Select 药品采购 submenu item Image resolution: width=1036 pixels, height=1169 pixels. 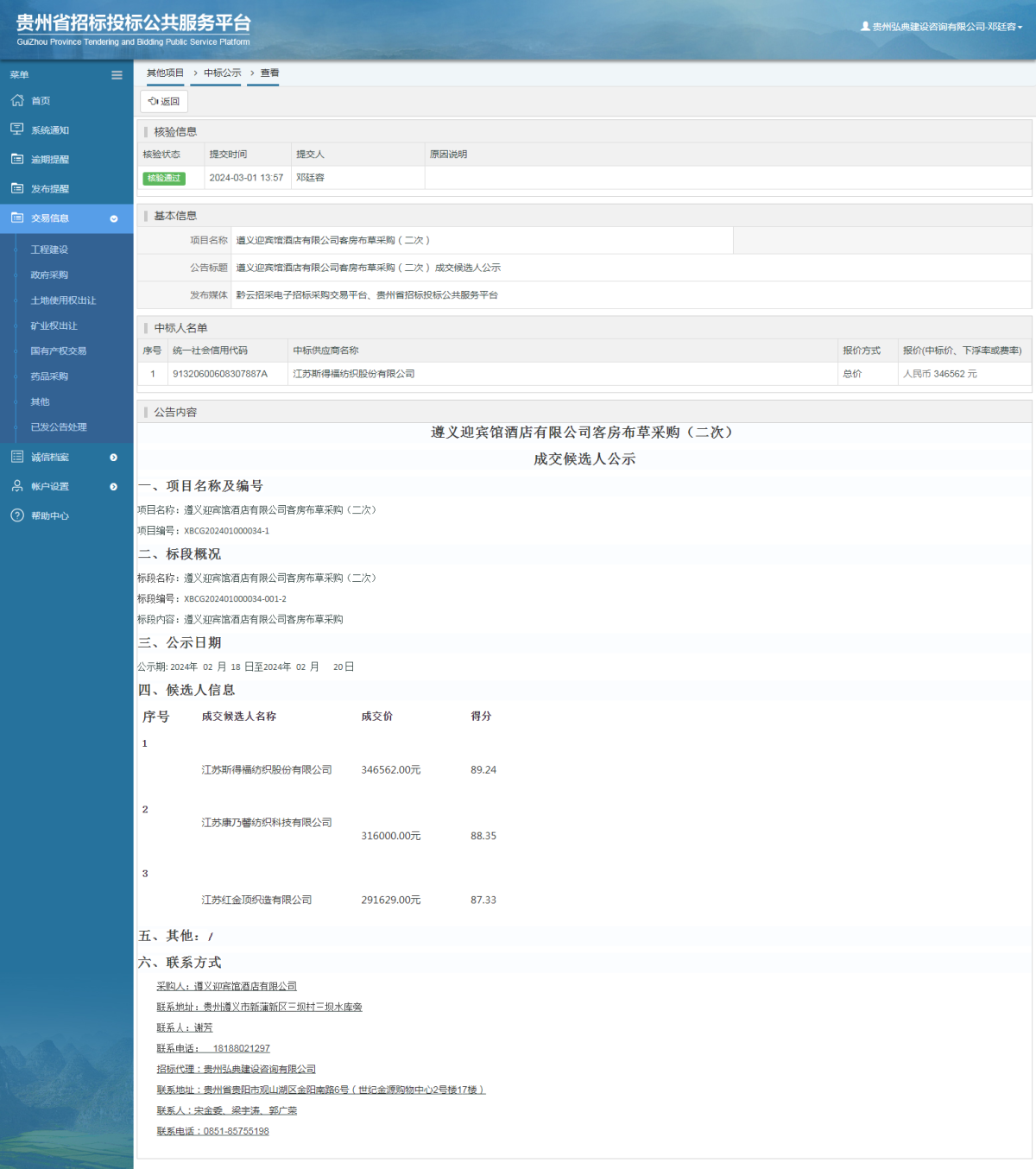[49, 376]
